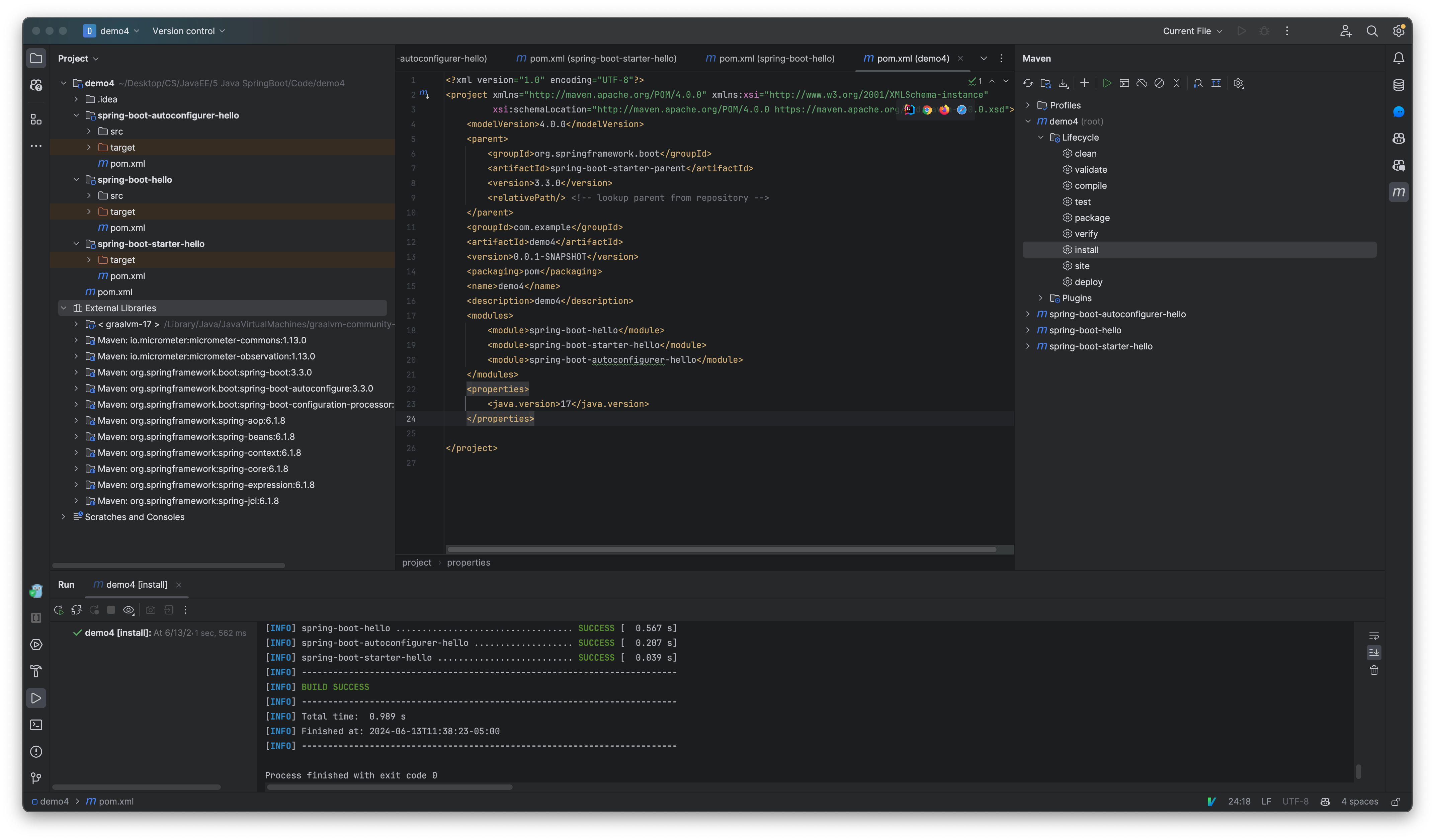Change 4 spaces indent setting

(x=1359, y=802)
